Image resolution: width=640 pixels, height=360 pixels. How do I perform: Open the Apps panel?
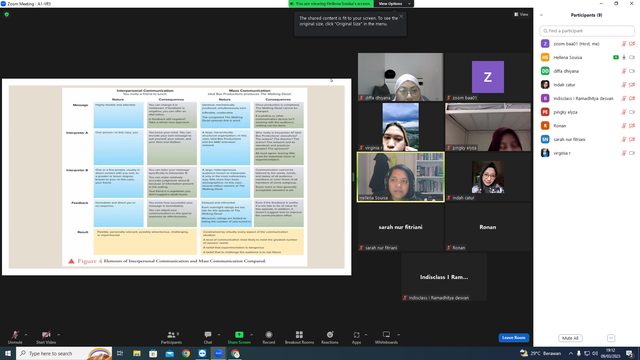coord(356,337)
